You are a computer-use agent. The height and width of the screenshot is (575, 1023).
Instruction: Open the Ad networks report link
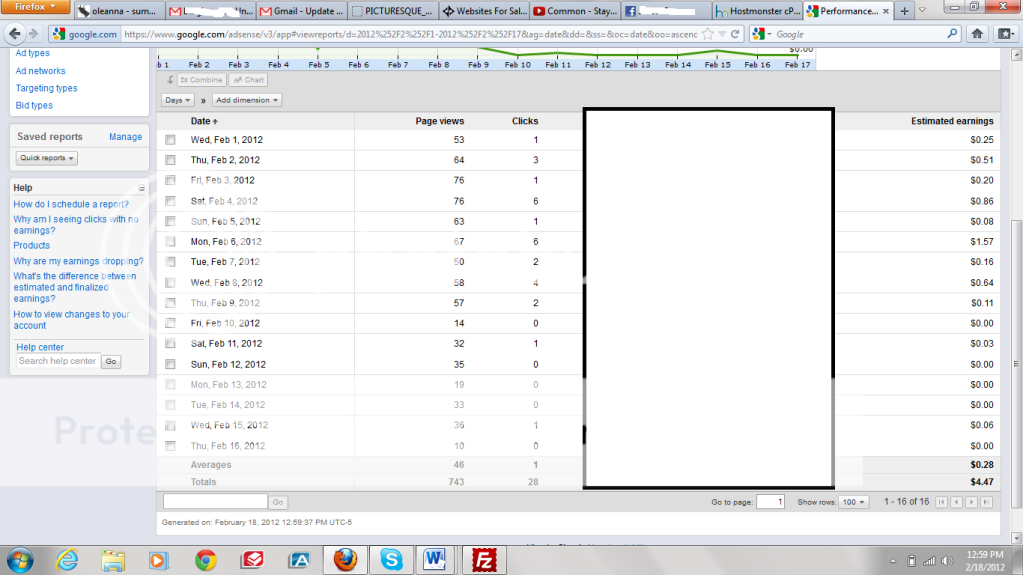(x=40, y=70)
